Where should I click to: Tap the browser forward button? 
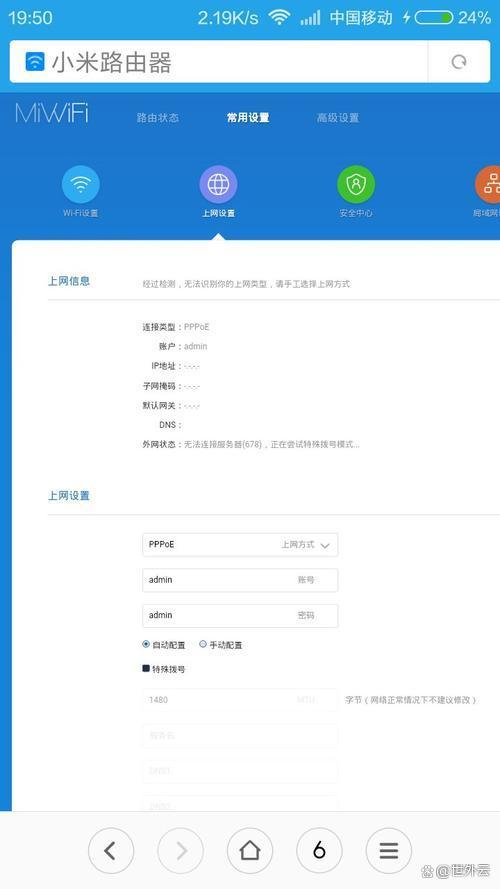click(x=180, y=850)
